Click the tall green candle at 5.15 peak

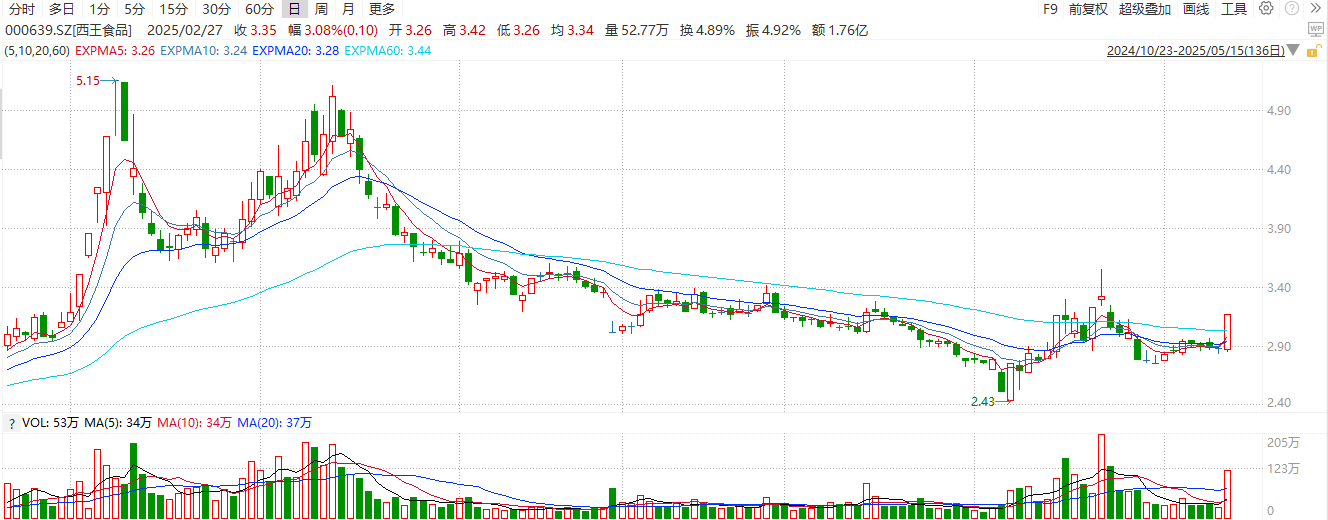click(x=124, y=110)
